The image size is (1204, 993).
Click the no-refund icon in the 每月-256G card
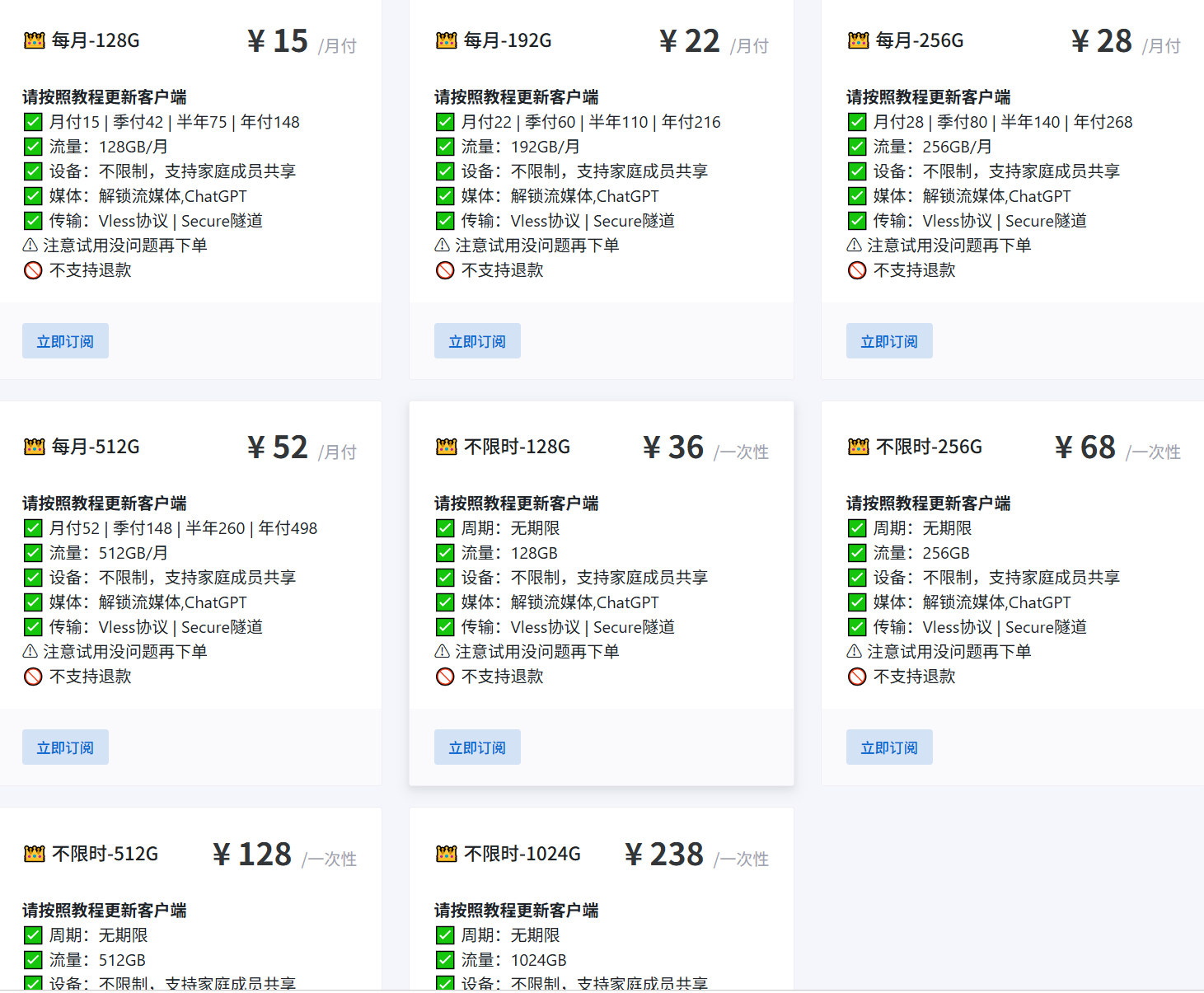coord(857,270)
